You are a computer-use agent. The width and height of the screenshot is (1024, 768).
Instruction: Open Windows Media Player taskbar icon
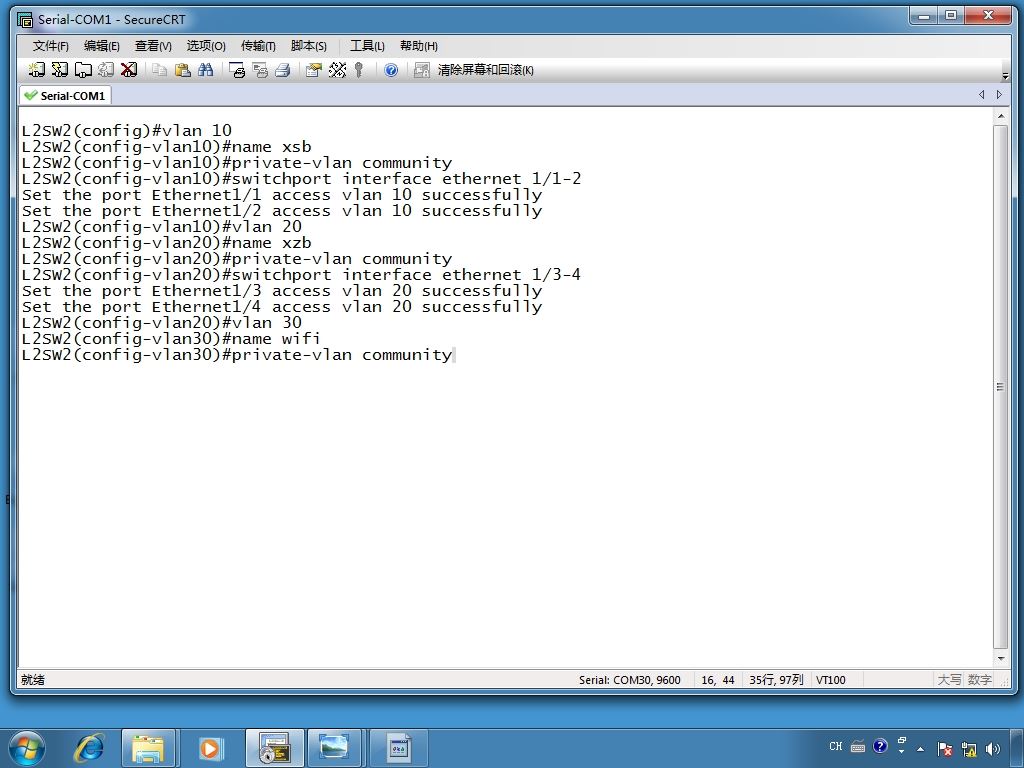point(210,748)
